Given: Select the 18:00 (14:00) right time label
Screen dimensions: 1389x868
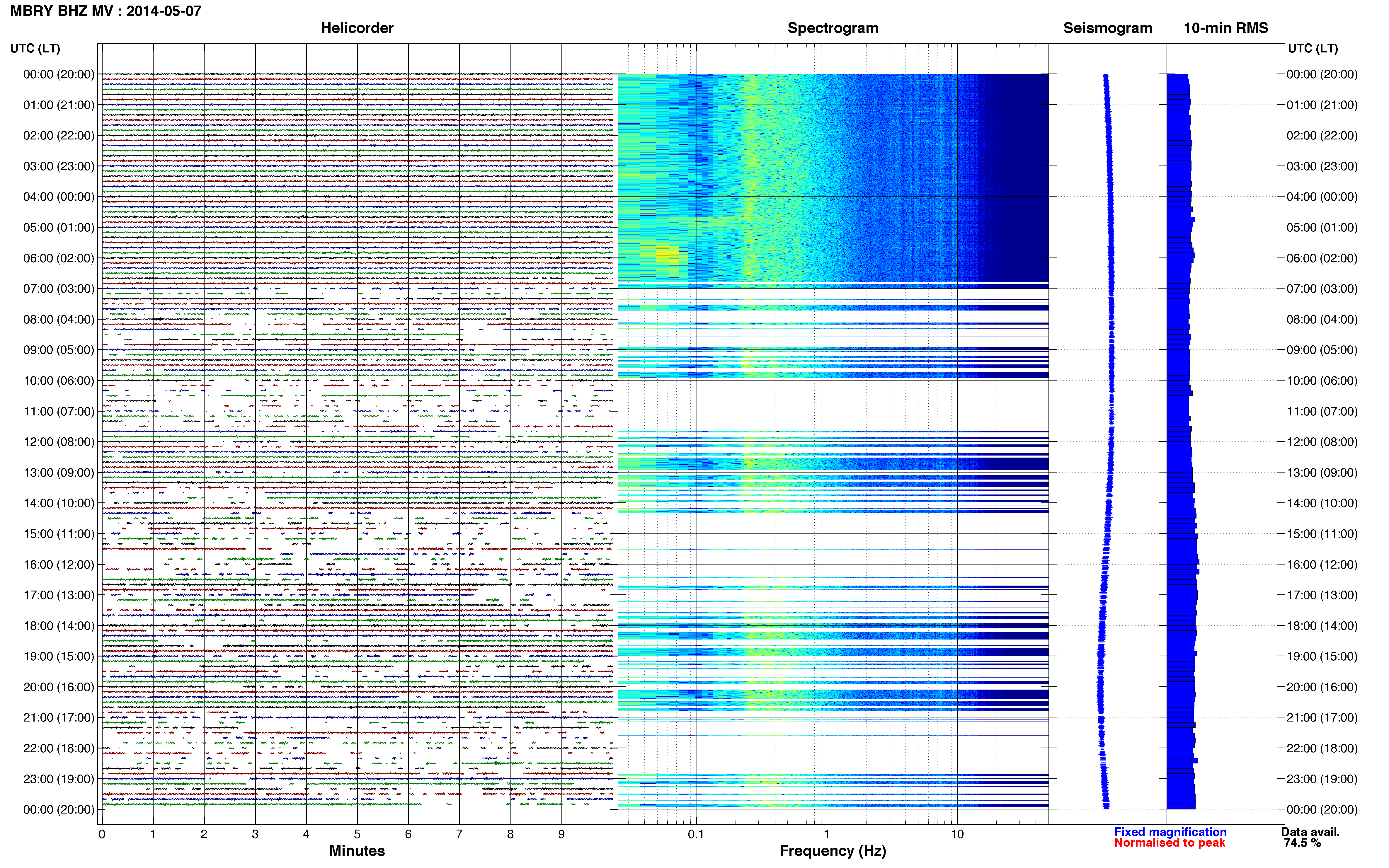Looking at the screenshot, I should tap(1322, 626).
